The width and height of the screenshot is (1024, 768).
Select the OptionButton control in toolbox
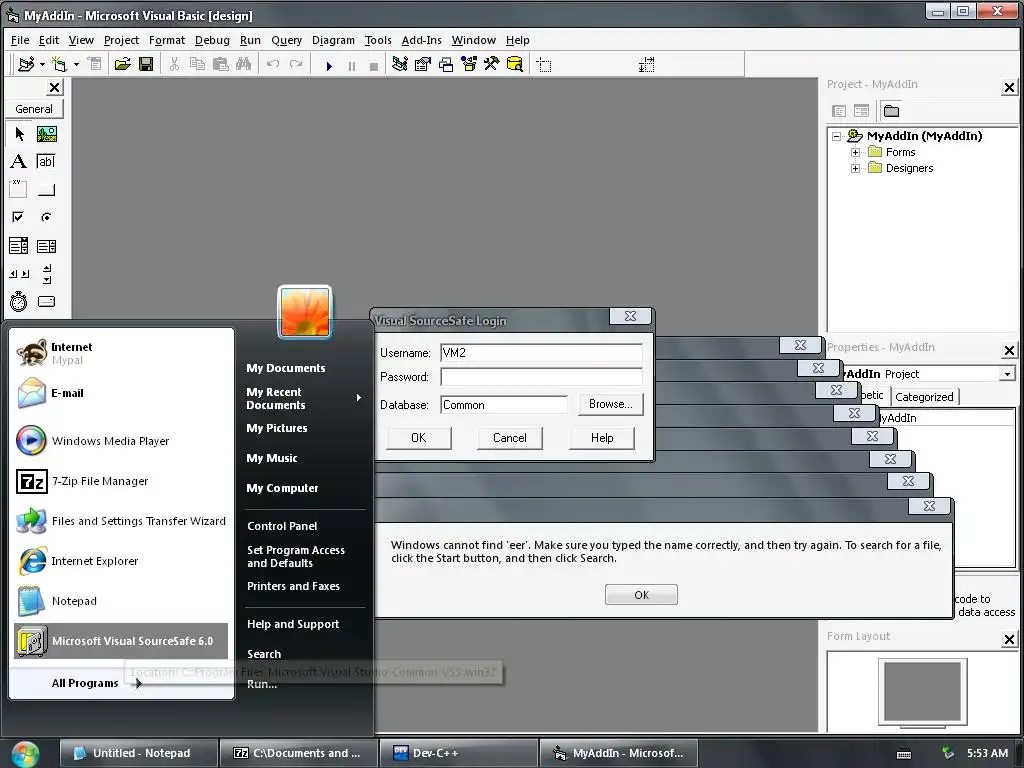click(x=46, y=217)
